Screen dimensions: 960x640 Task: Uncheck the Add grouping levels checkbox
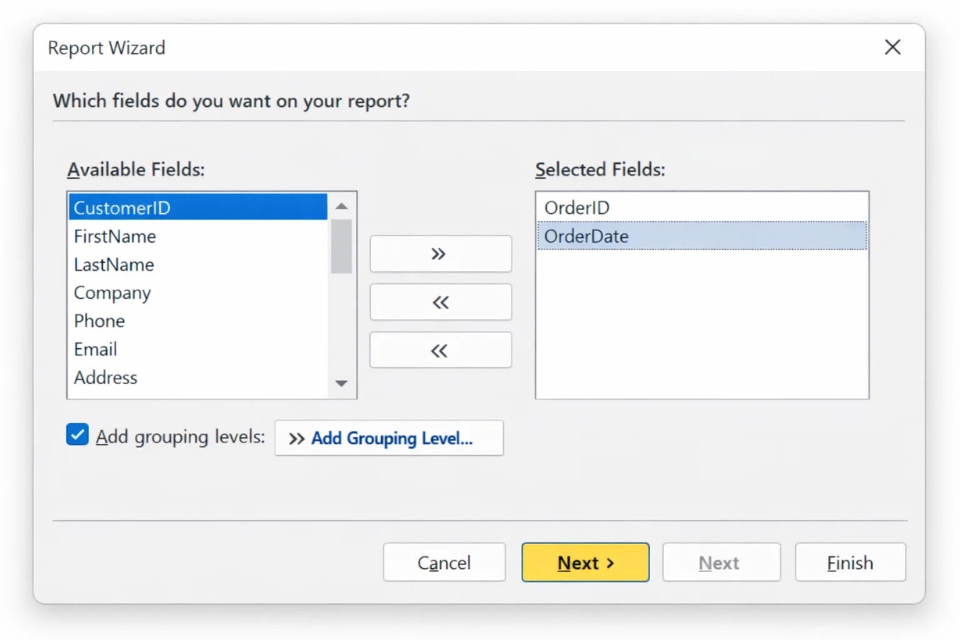tap(78, 435)
